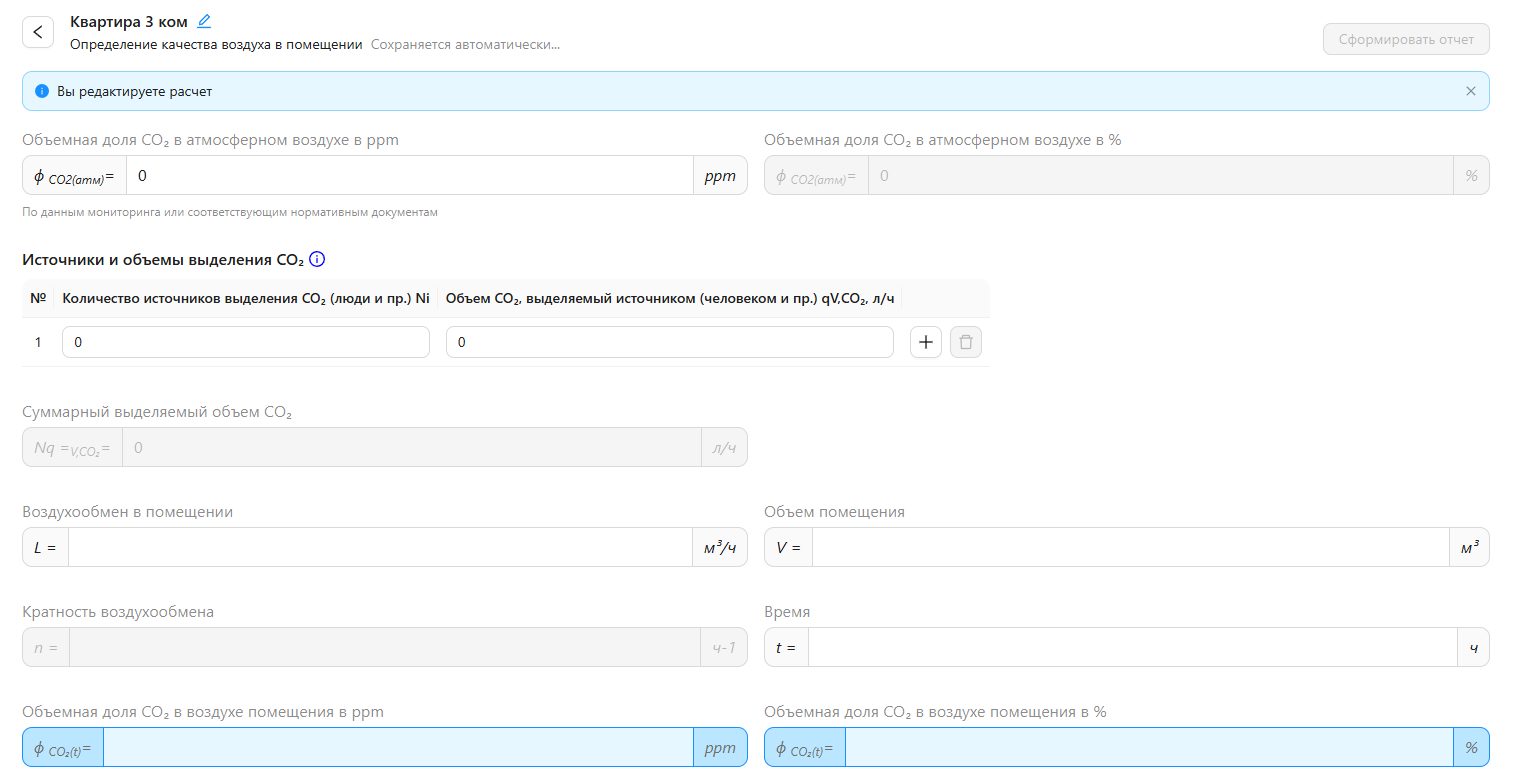Close the 'Вы редактируете расчет' notification
This screenshot has width=1516, height=781.
tap(1470, 91)
